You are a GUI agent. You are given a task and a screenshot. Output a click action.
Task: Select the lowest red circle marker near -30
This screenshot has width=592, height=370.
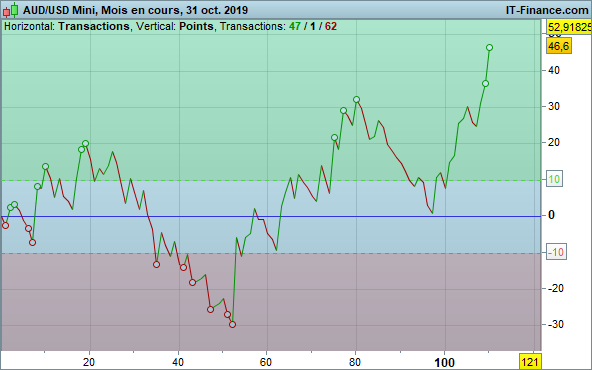tap(233, 324)
